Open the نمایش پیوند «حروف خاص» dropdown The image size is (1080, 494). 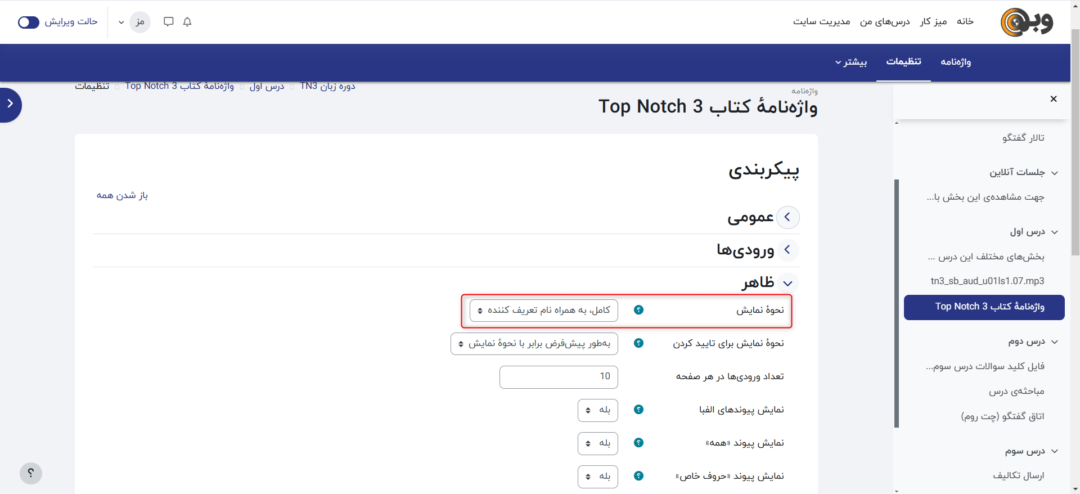coord(598,476)
